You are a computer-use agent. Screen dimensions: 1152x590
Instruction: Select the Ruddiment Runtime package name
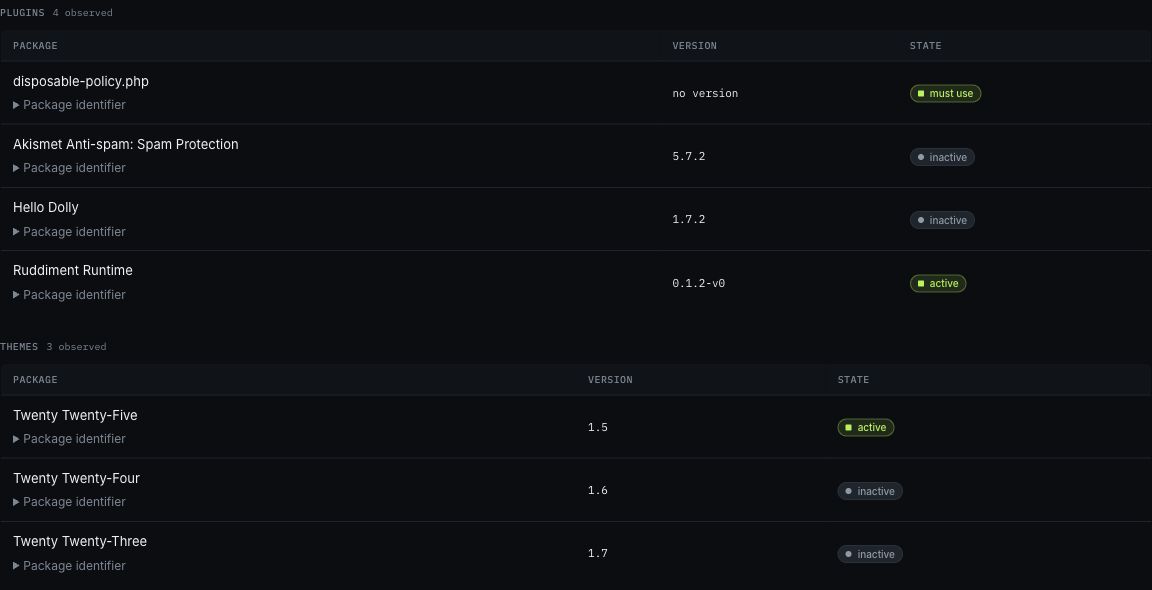pyautogui.click(x=73, y=271)
